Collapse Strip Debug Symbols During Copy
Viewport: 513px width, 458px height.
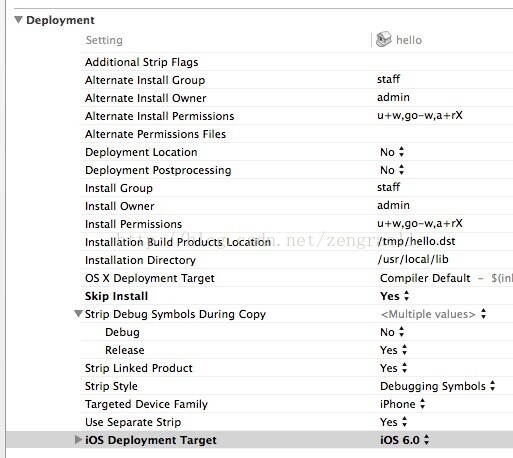(x=78, y=314)
